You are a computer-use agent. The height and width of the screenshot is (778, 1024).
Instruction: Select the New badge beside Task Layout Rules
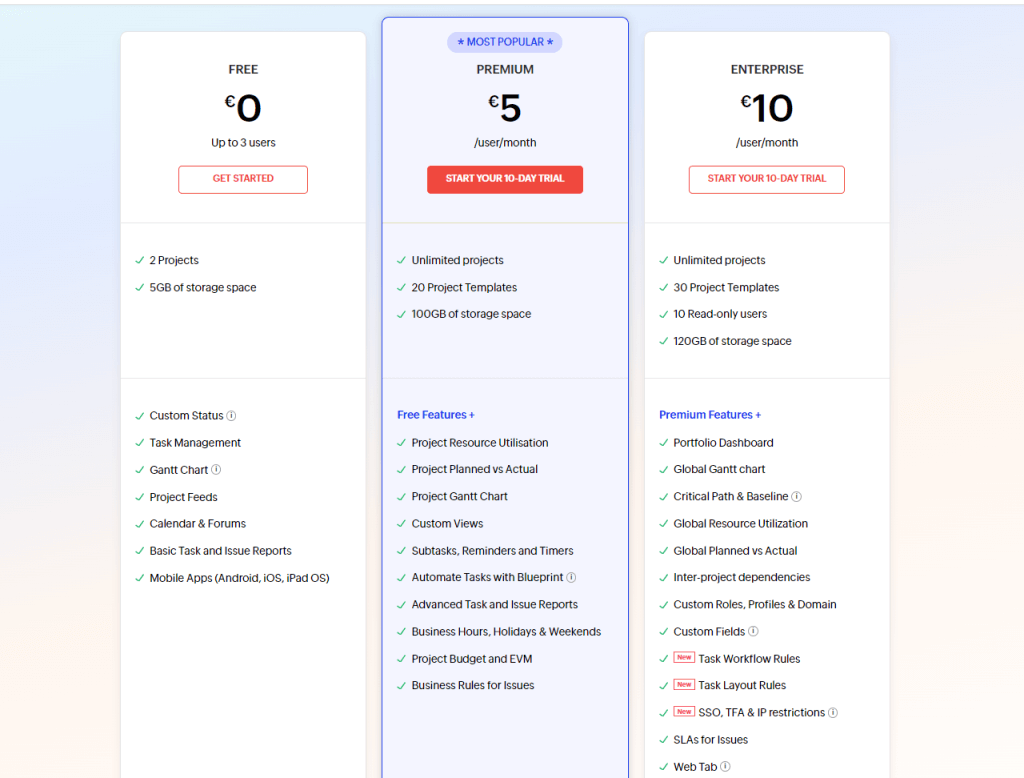(684, 685)
